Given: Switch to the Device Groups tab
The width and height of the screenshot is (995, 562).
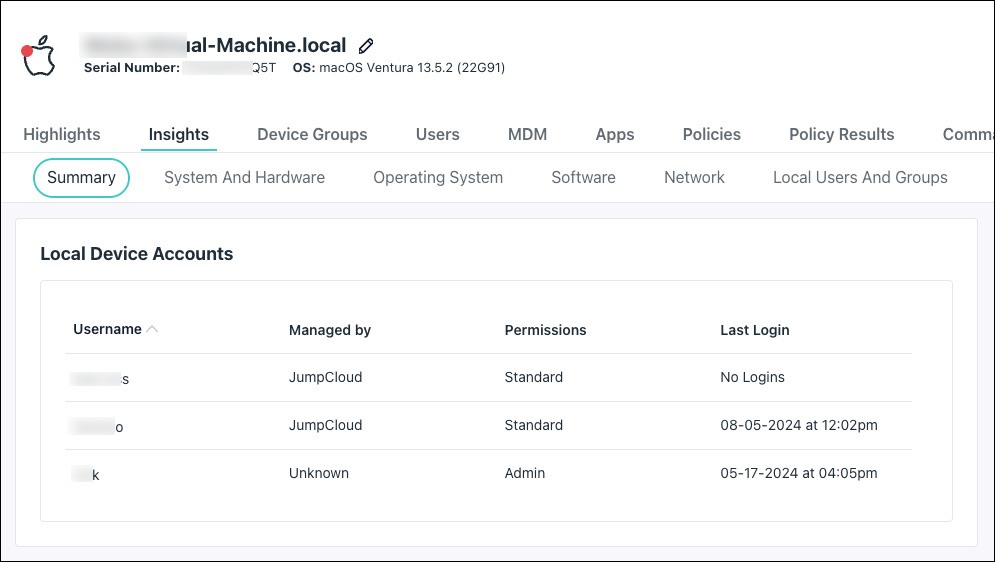Looking at the screenshot, I should click(x=312, y=134).
